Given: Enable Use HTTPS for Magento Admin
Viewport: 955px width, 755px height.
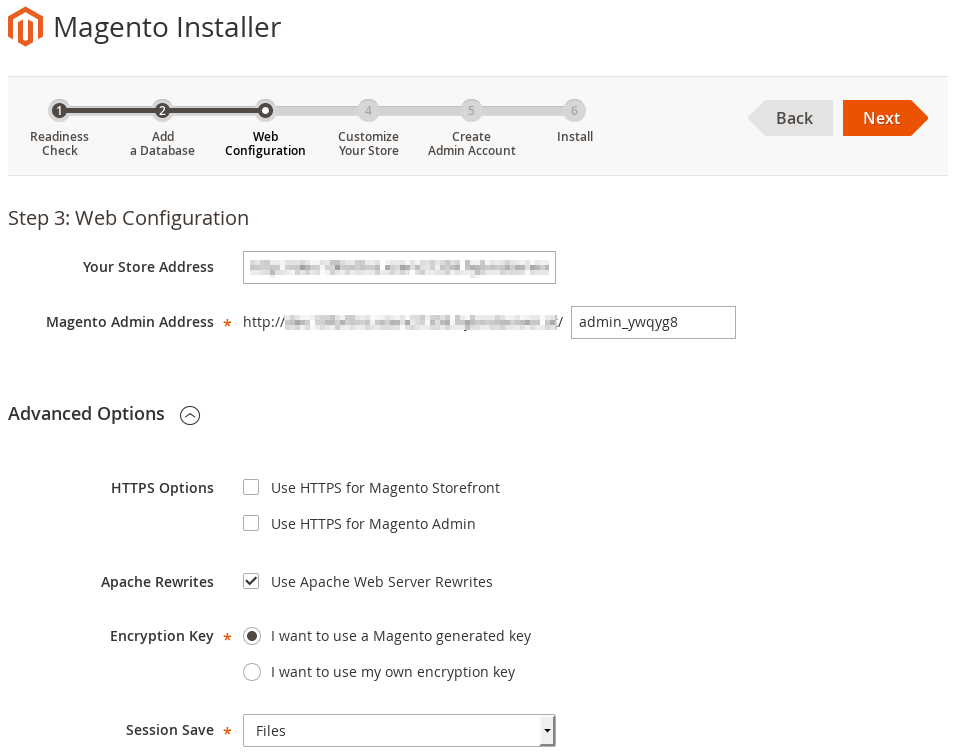Looking at the screenshot, I should 251,523.
